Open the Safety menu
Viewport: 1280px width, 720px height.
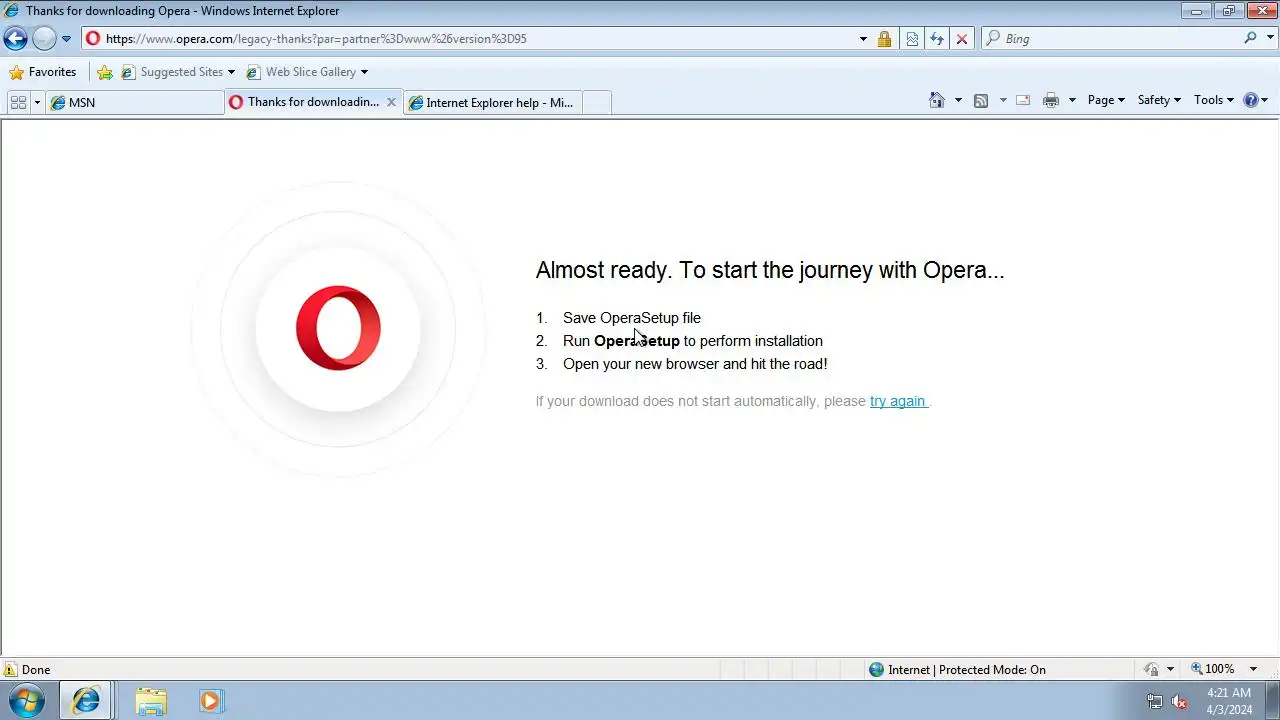click(1159, 100)
